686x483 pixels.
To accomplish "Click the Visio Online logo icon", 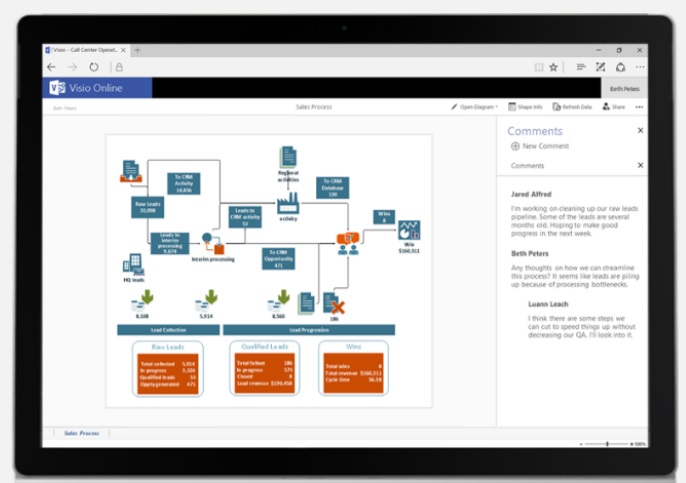I will (x=58, y=88).
